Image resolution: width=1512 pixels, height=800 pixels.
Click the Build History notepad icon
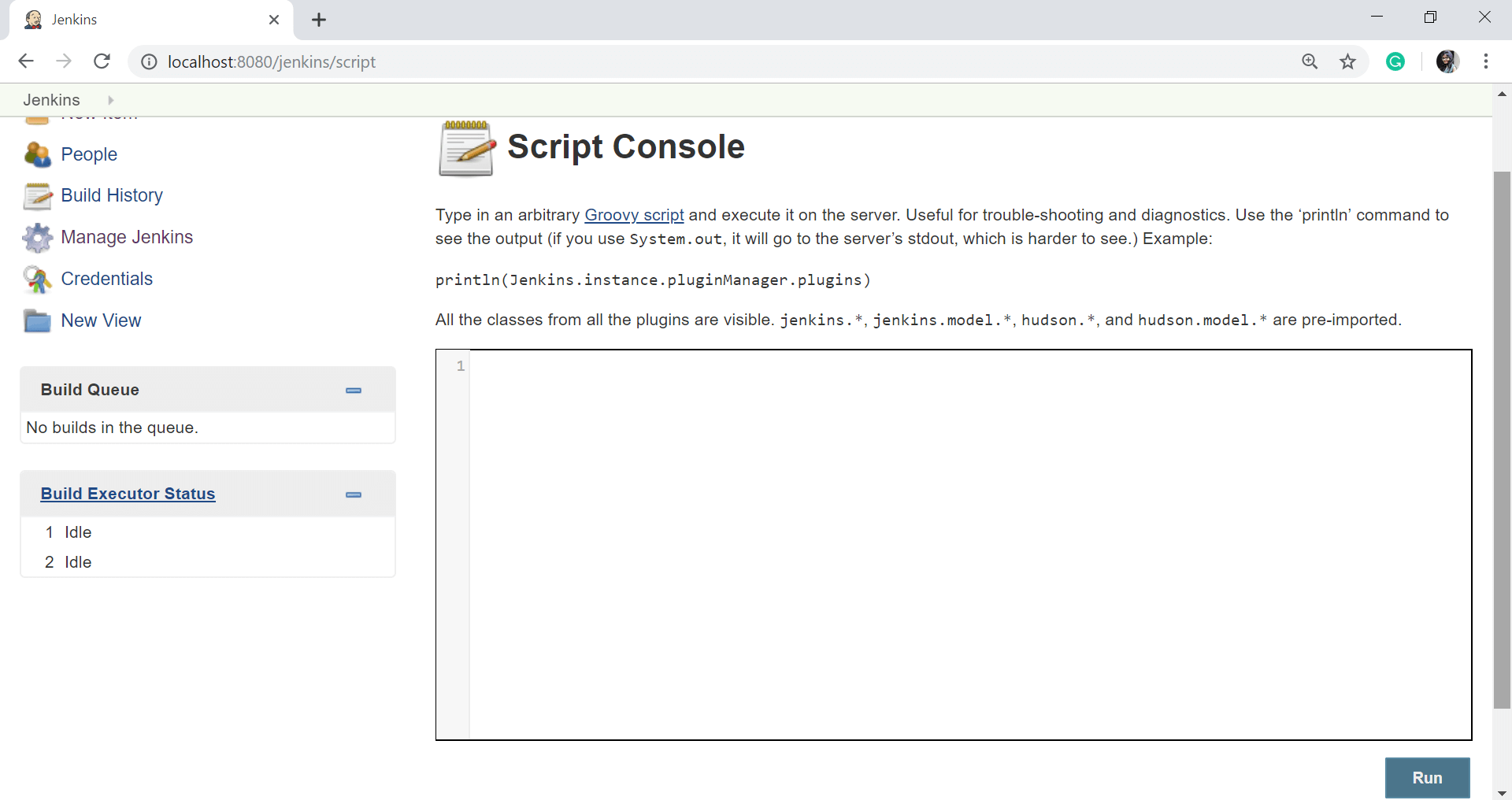point(37,196)
